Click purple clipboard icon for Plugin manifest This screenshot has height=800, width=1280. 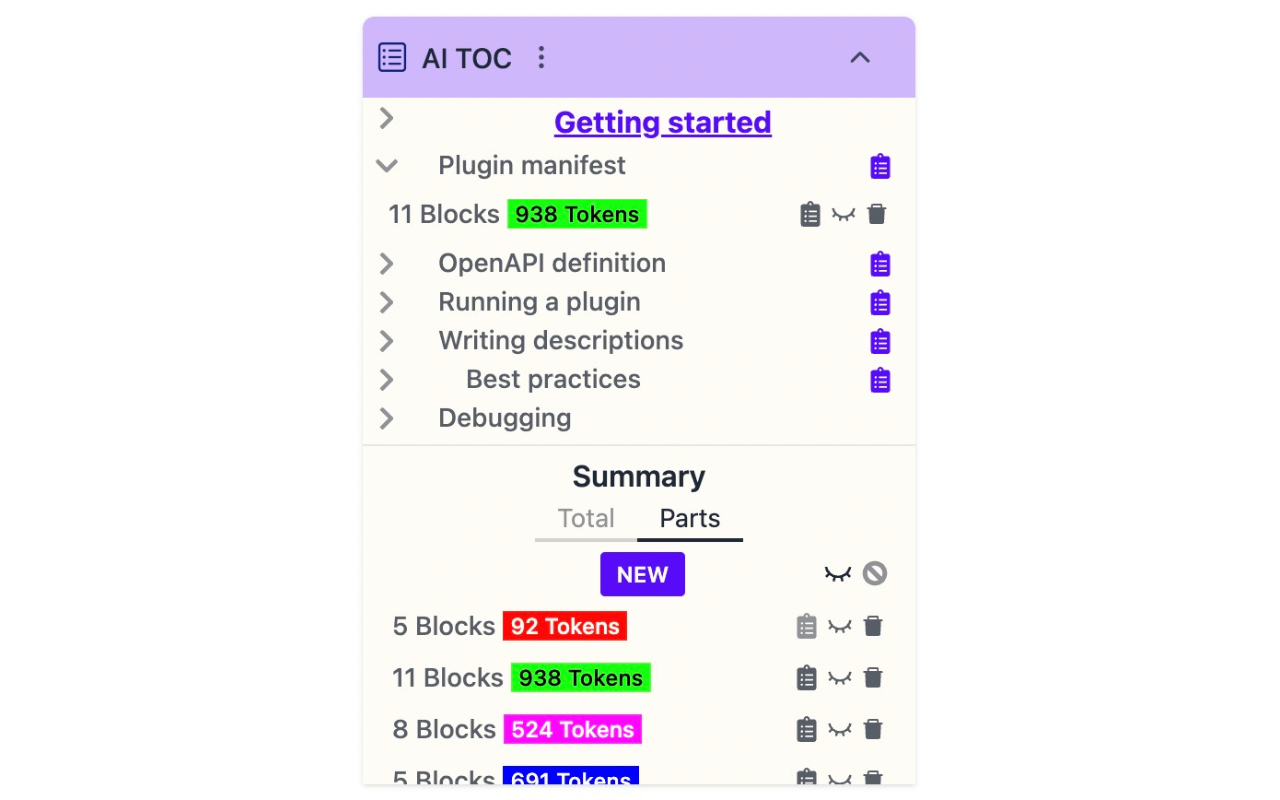pos(880,166)
